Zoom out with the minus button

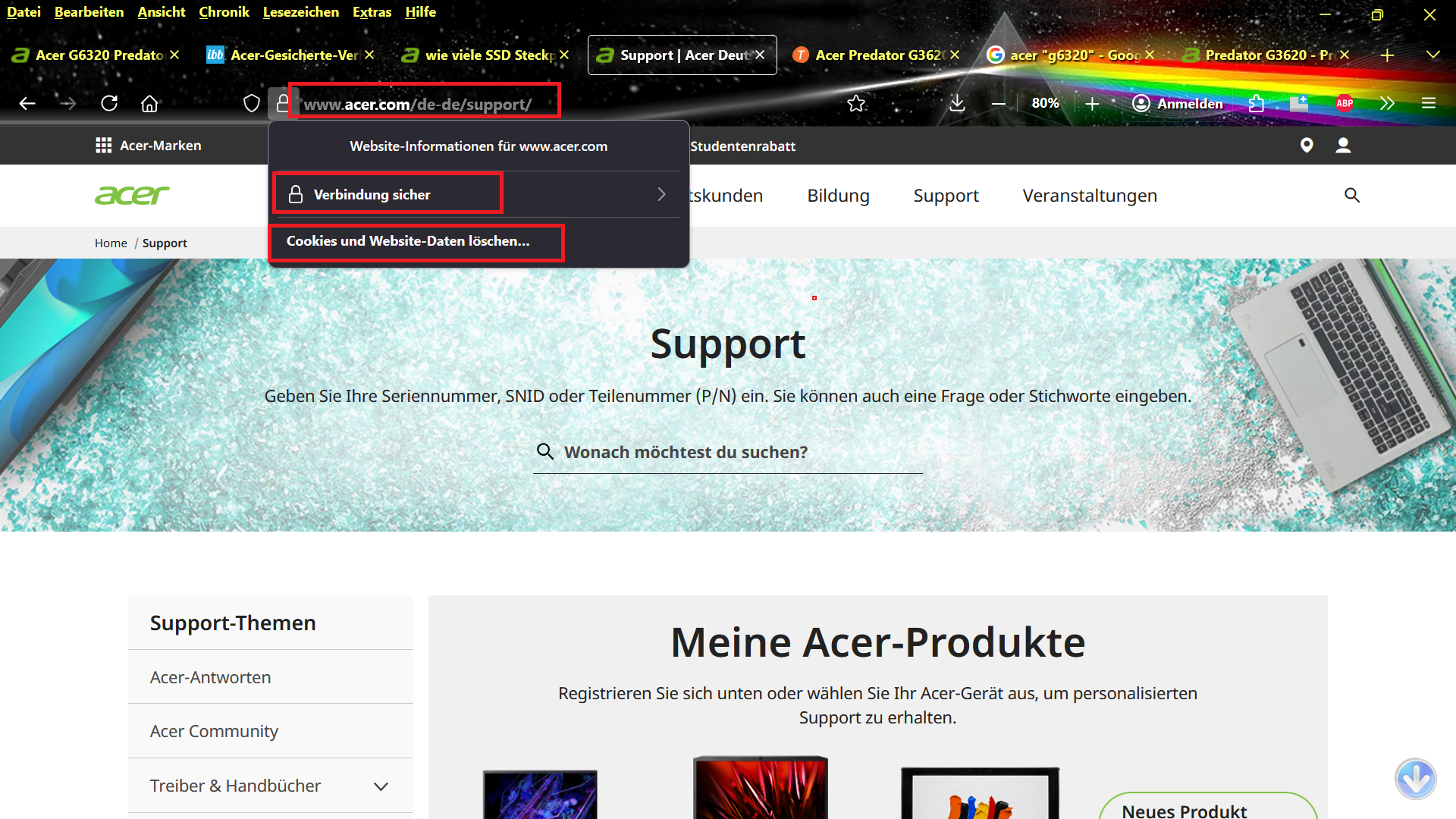[x=999, y=104]
